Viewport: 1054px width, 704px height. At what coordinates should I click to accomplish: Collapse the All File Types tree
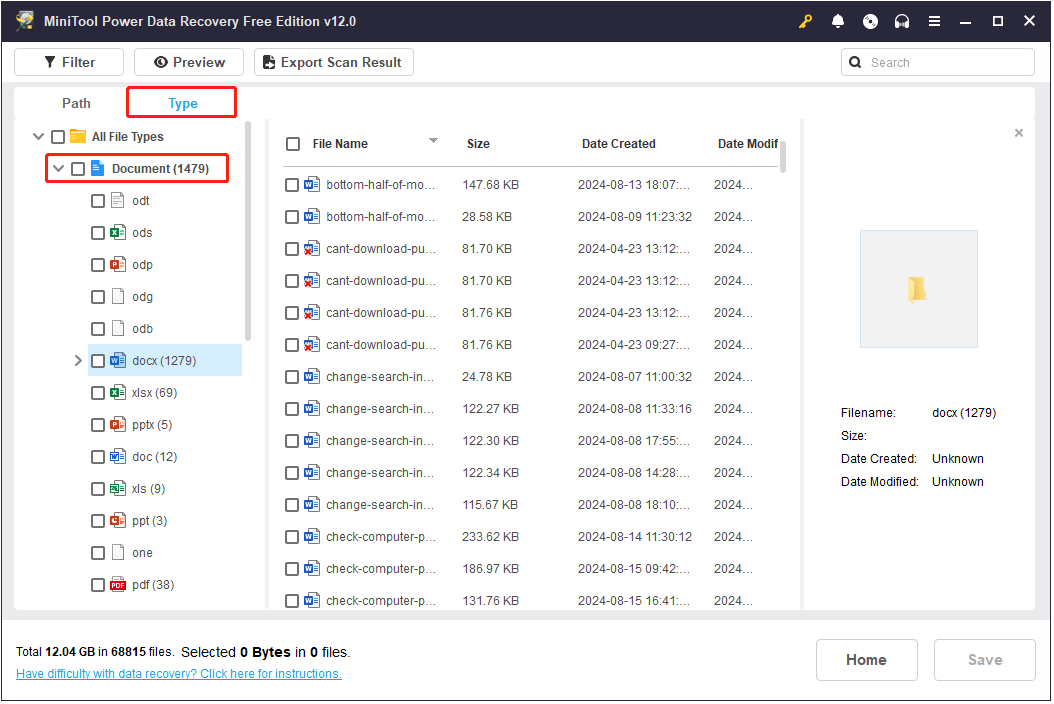(x=38, y=137)
